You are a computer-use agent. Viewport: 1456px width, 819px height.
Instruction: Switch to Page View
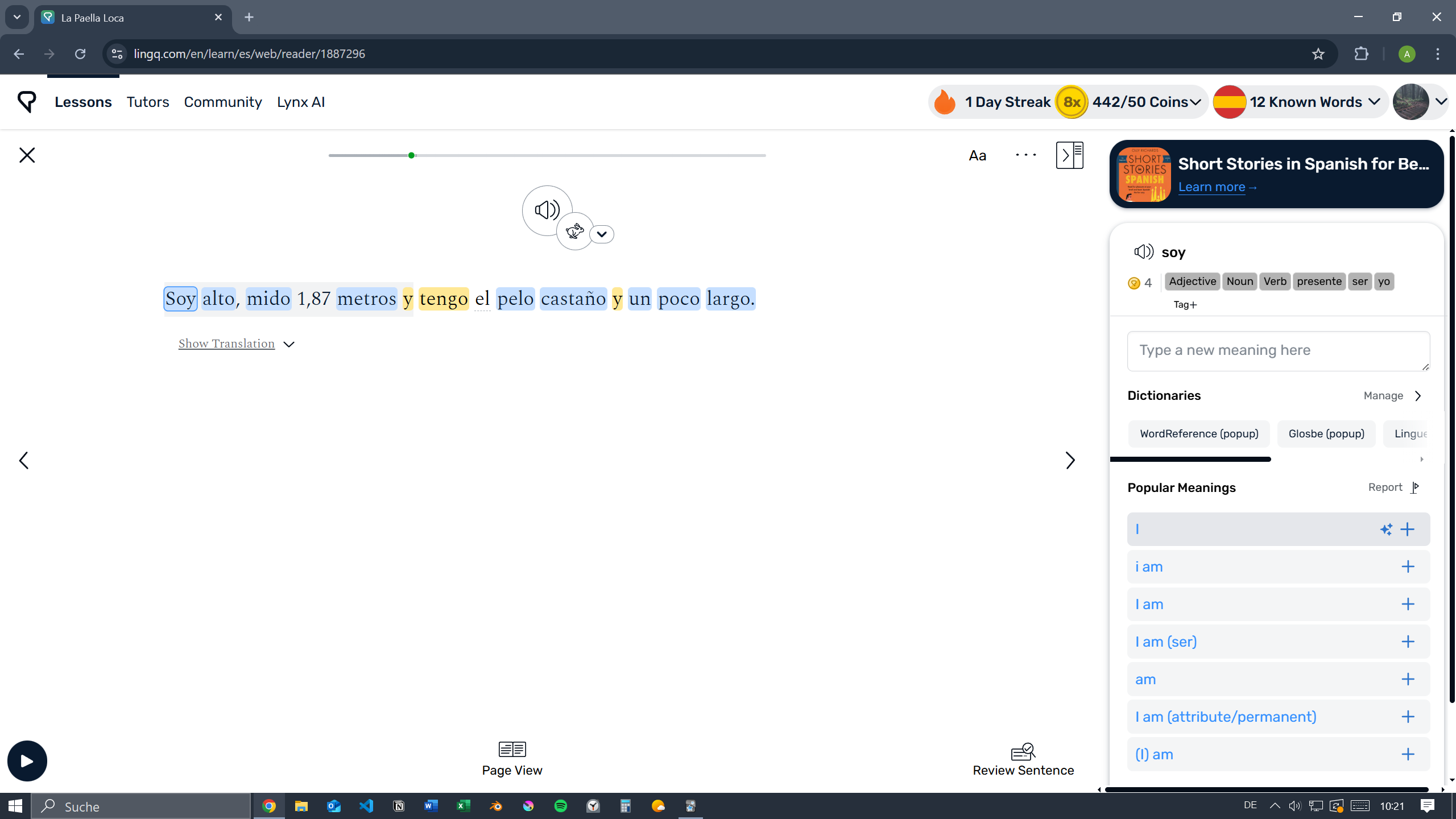coord(512,760)
